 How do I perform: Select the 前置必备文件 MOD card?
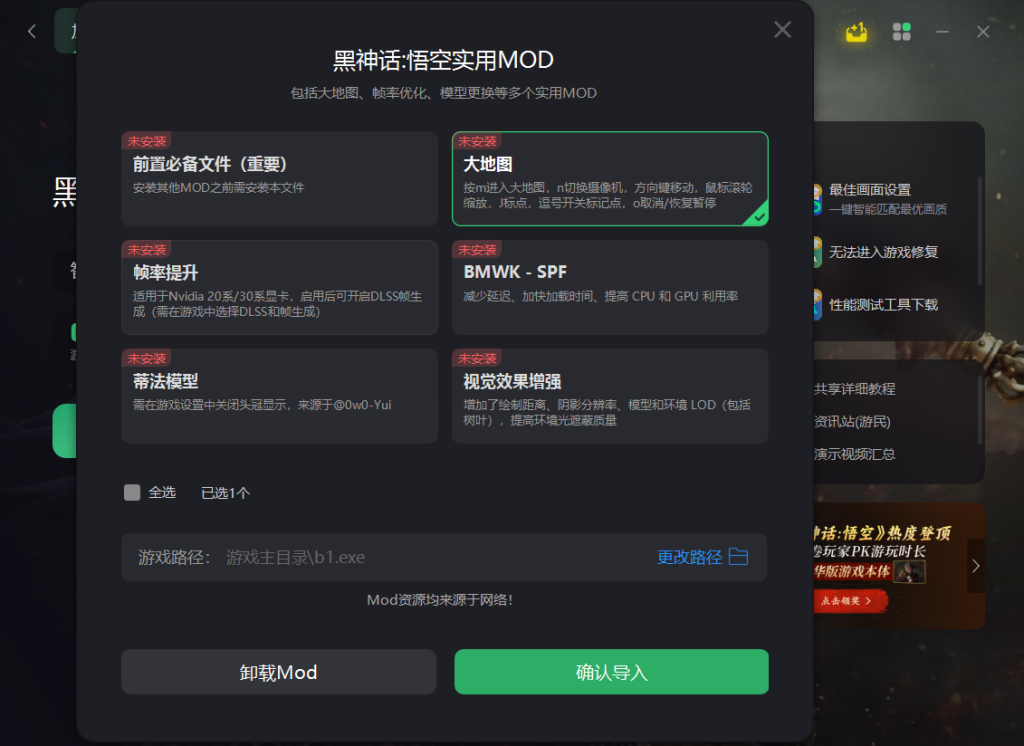pos(280,178)
